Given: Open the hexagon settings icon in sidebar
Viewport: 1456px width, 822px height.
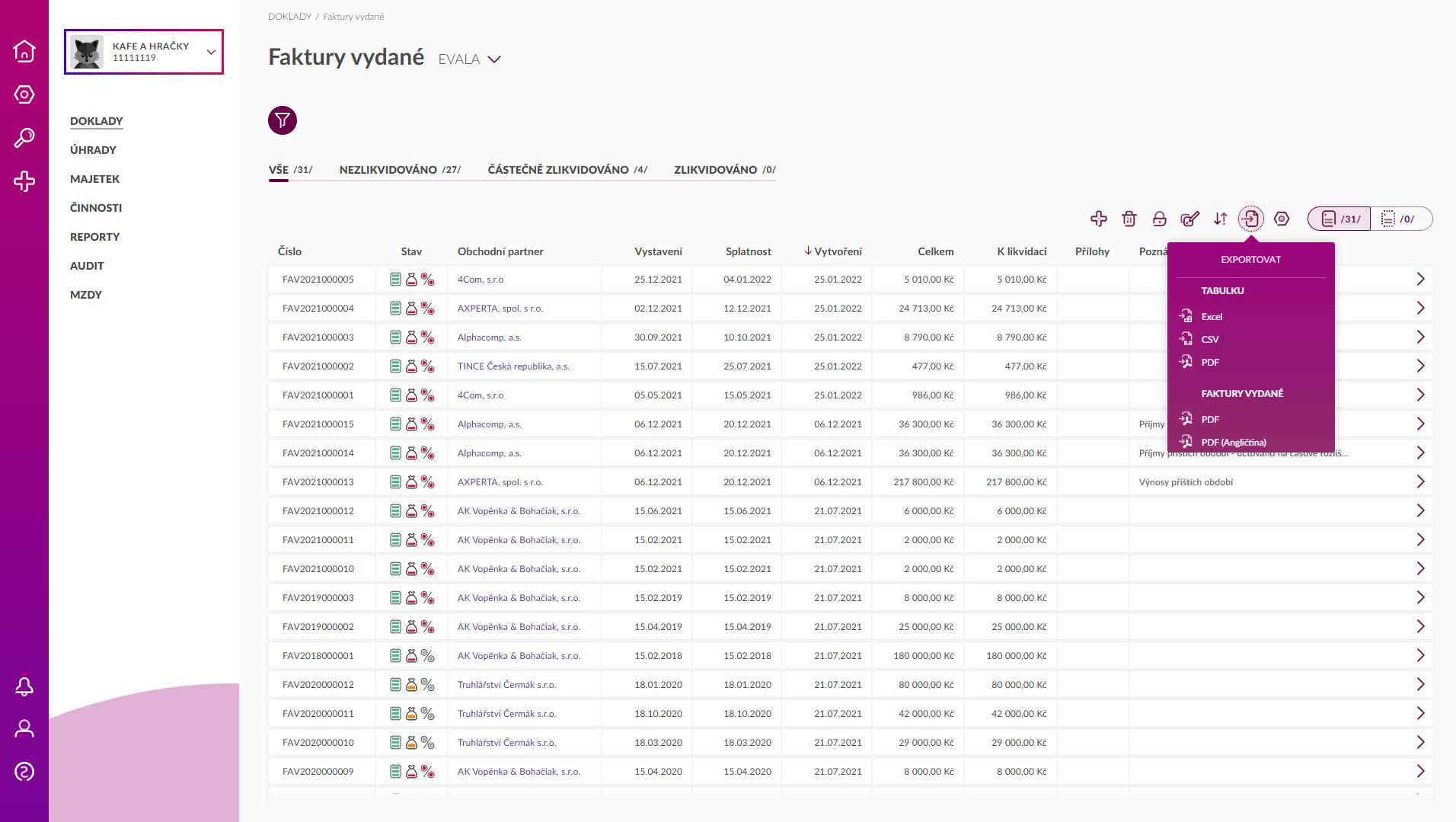Looking at the screenshot, I should tap(24, 94).
